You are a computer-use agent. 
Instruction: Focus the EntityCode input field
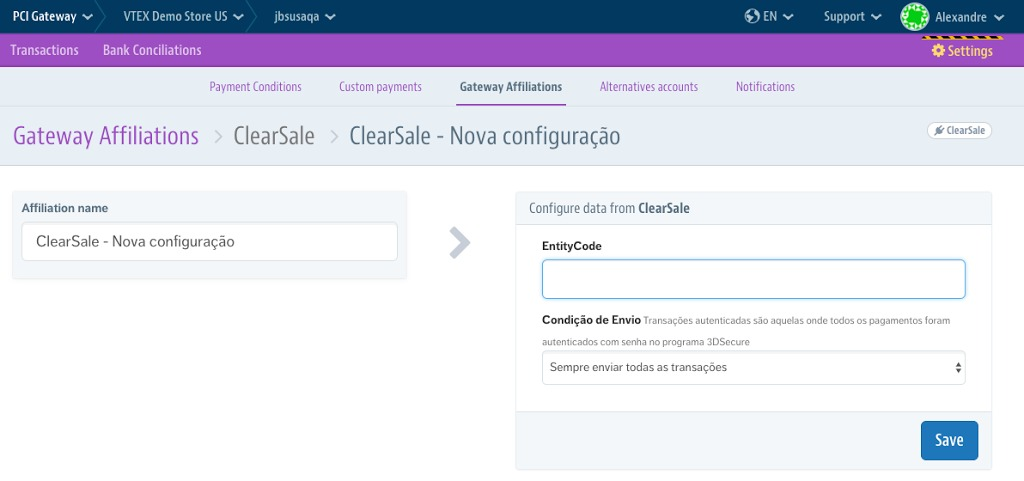754,279
